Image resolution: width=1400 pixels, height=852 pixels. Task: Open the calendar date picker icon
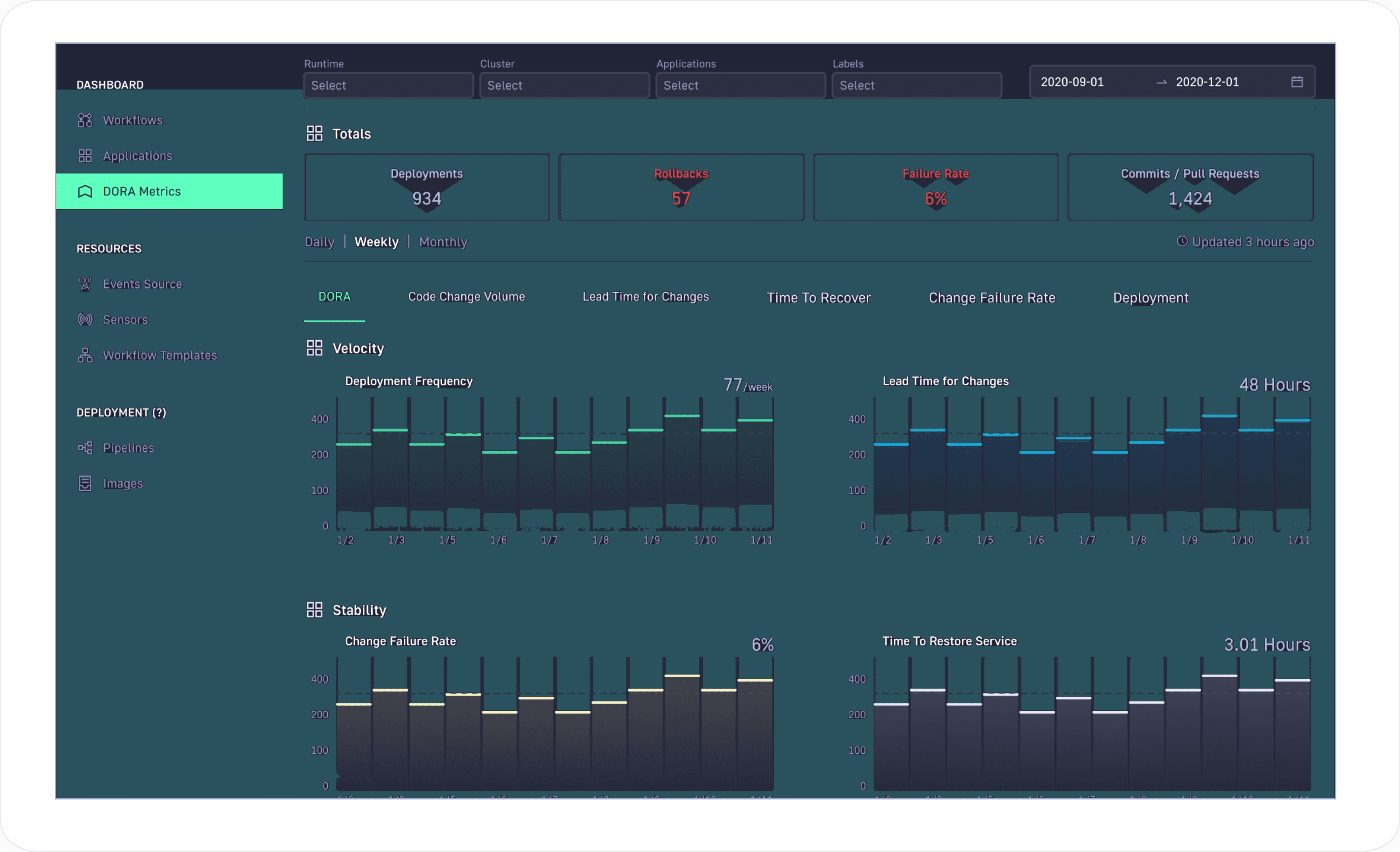1297,82
